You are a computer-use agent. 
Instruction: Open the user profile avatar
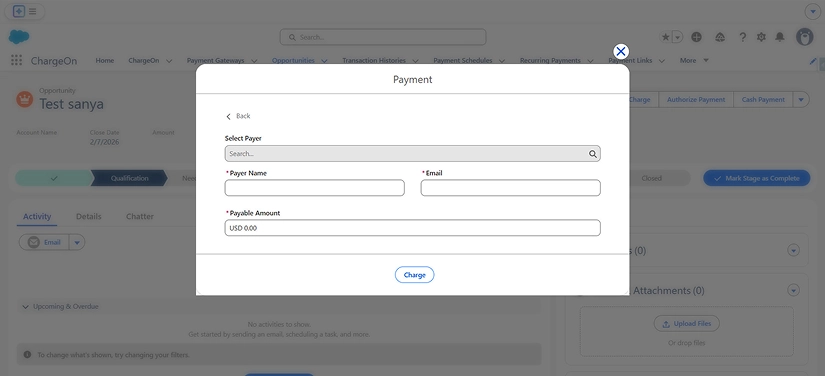click(x=804, y=37)
